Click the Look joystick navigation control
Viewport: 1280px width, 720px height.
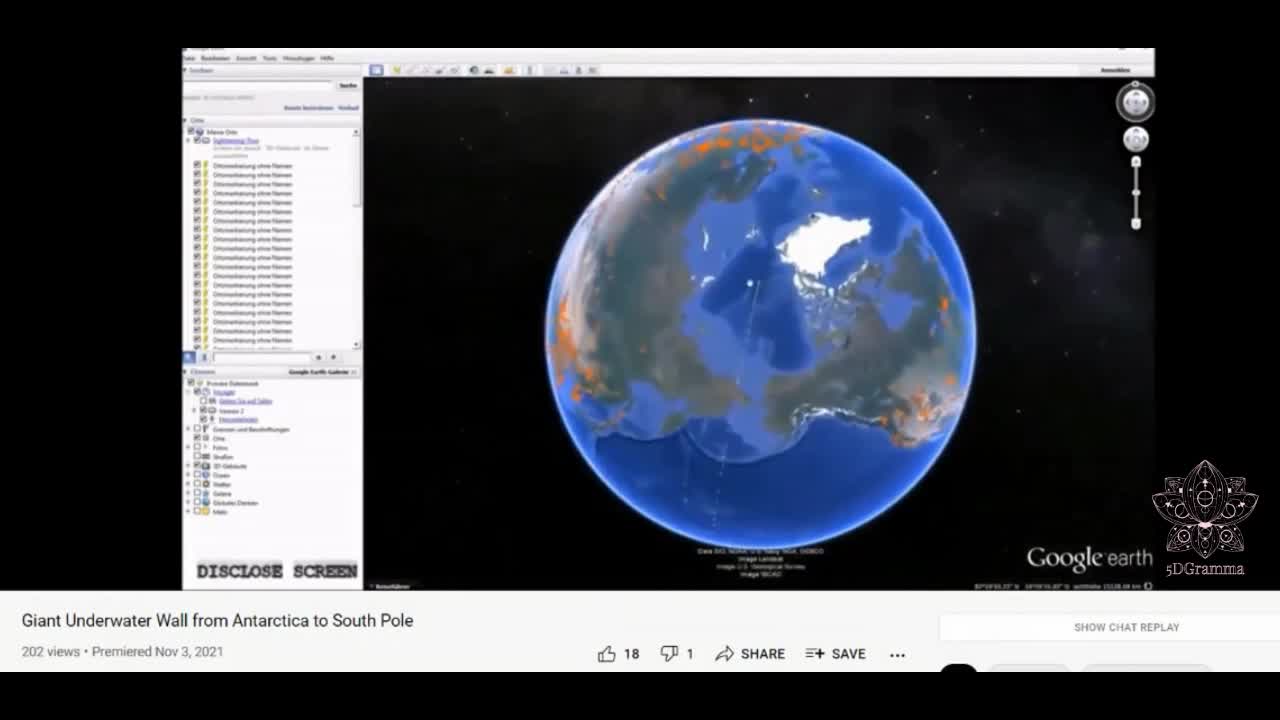click(x=1135, y=101)
